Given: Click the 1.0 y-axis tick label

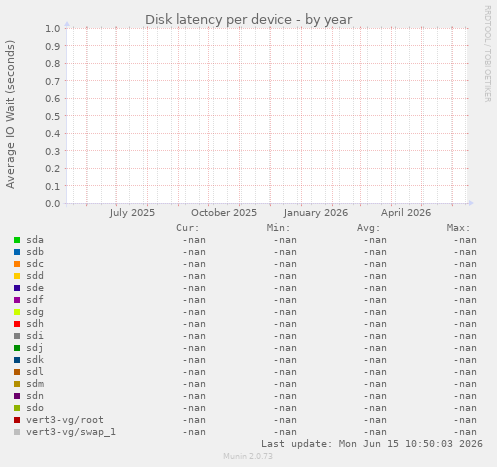Looking at the screenshot, I should pyautogui.click(x=53, y=29).
